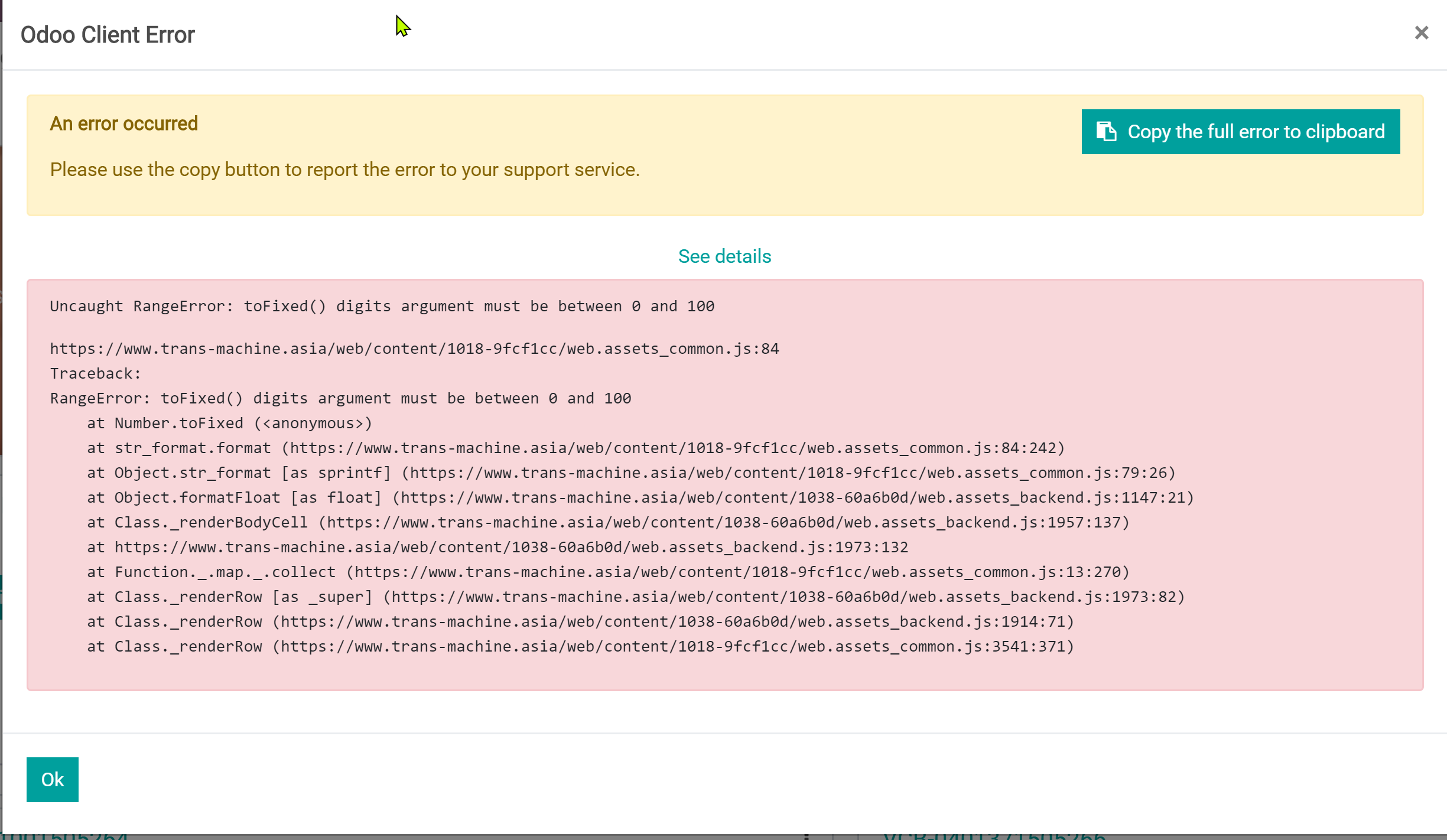Select the 'RangeError: toFixed() digits argument' traceback line
The height and width of the screenshot is (840, 1447).
(341, 398)
